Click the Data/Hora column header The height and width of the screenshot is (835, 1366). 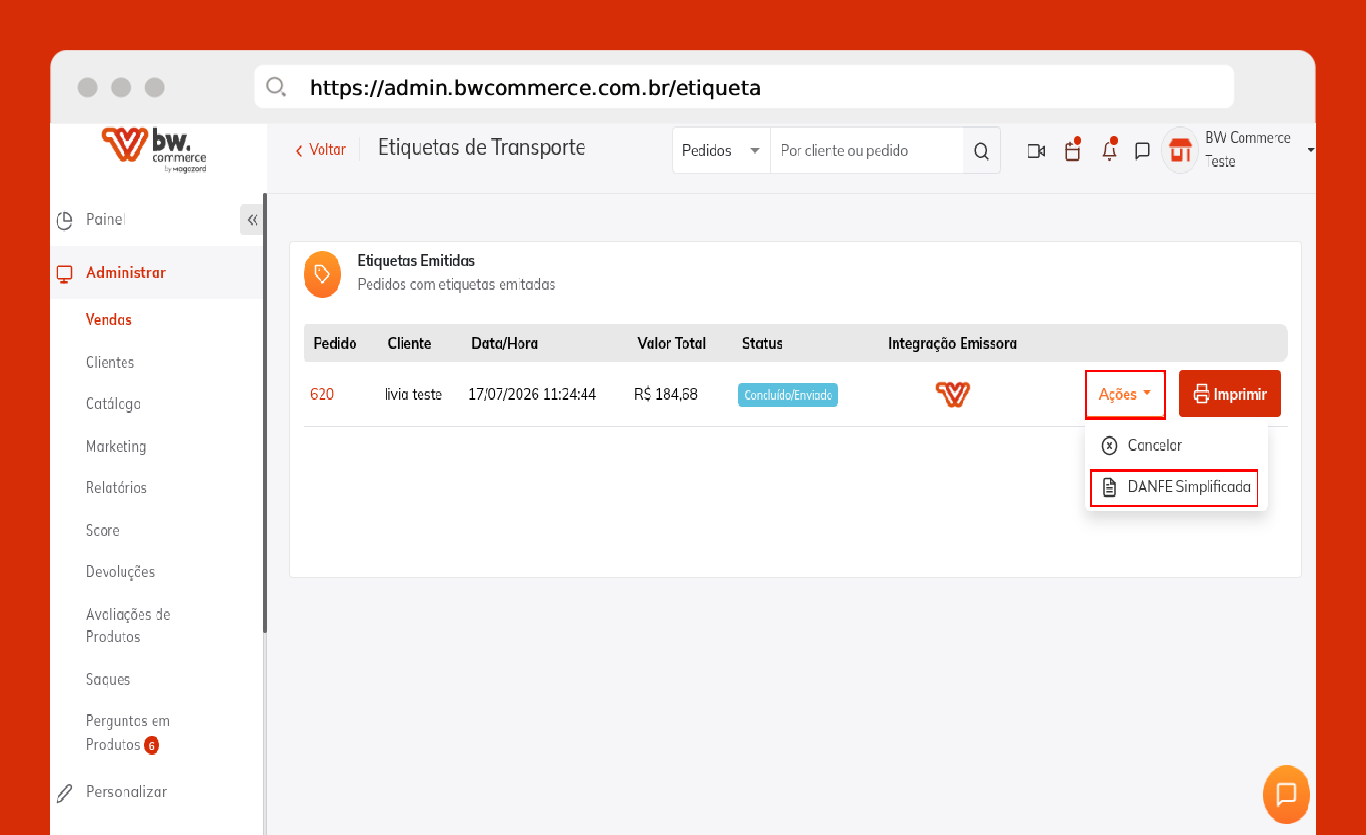pos(505,343)
